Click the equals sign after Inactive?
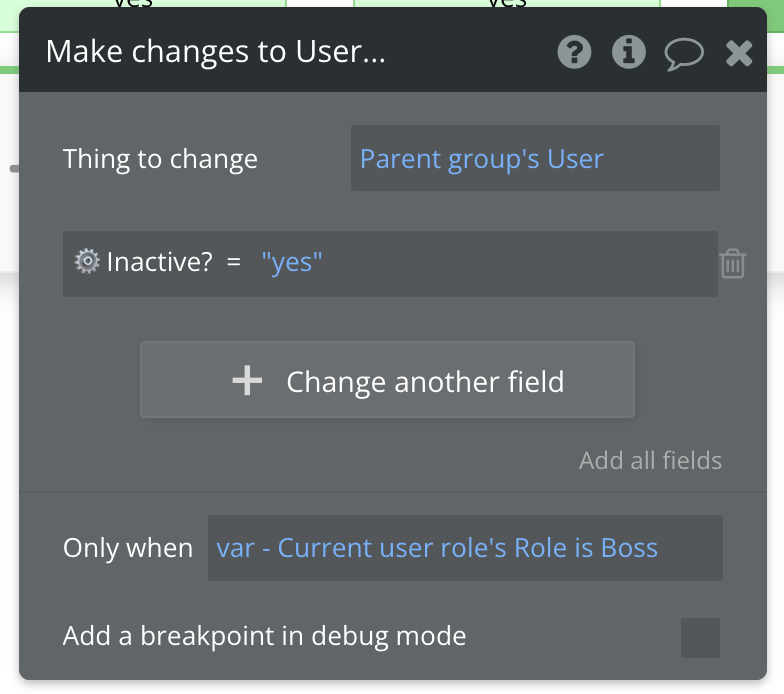Image resolution: width=784 pixels, height=694 pixels. click(234, 262)
